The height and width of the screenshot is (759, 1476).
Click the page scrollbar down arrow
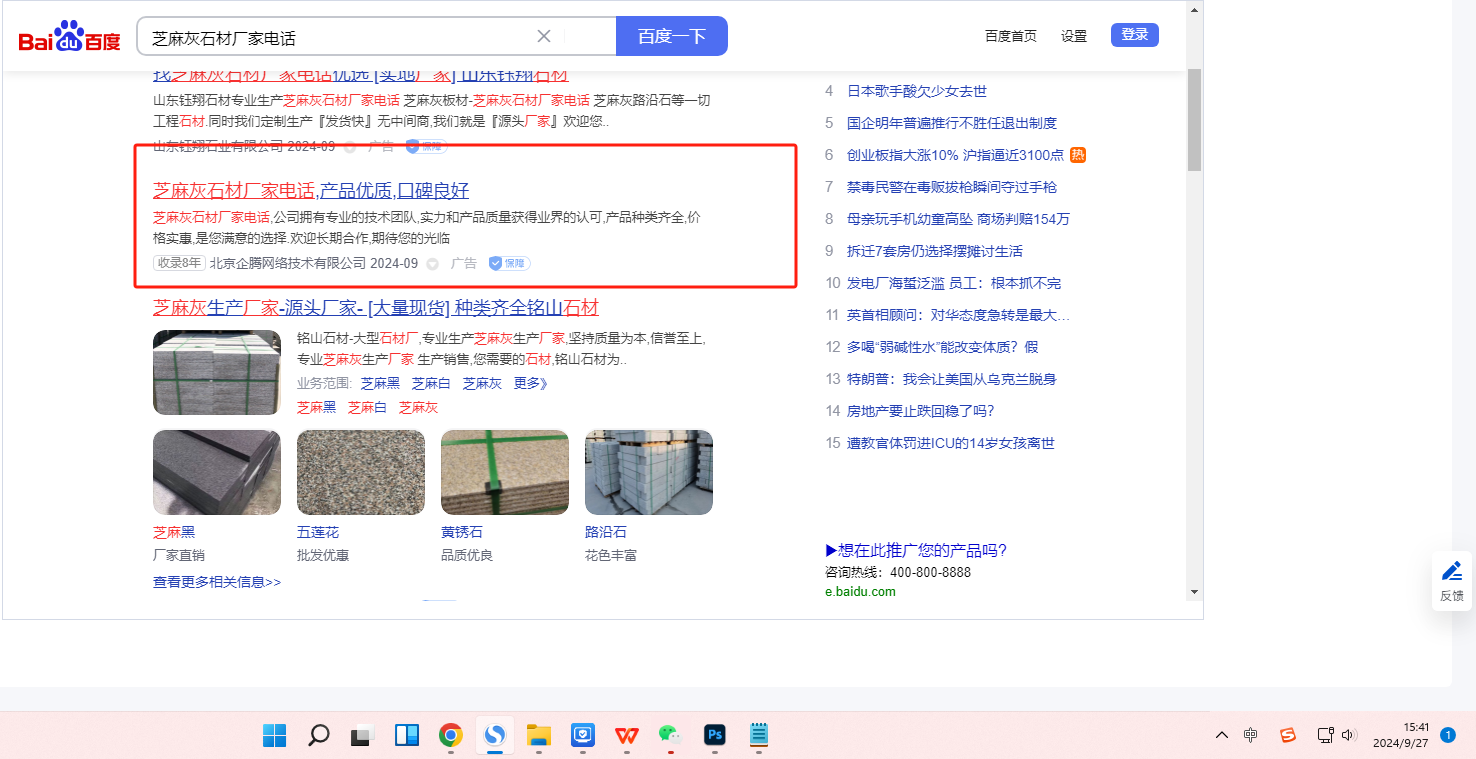click(1194, 591)
